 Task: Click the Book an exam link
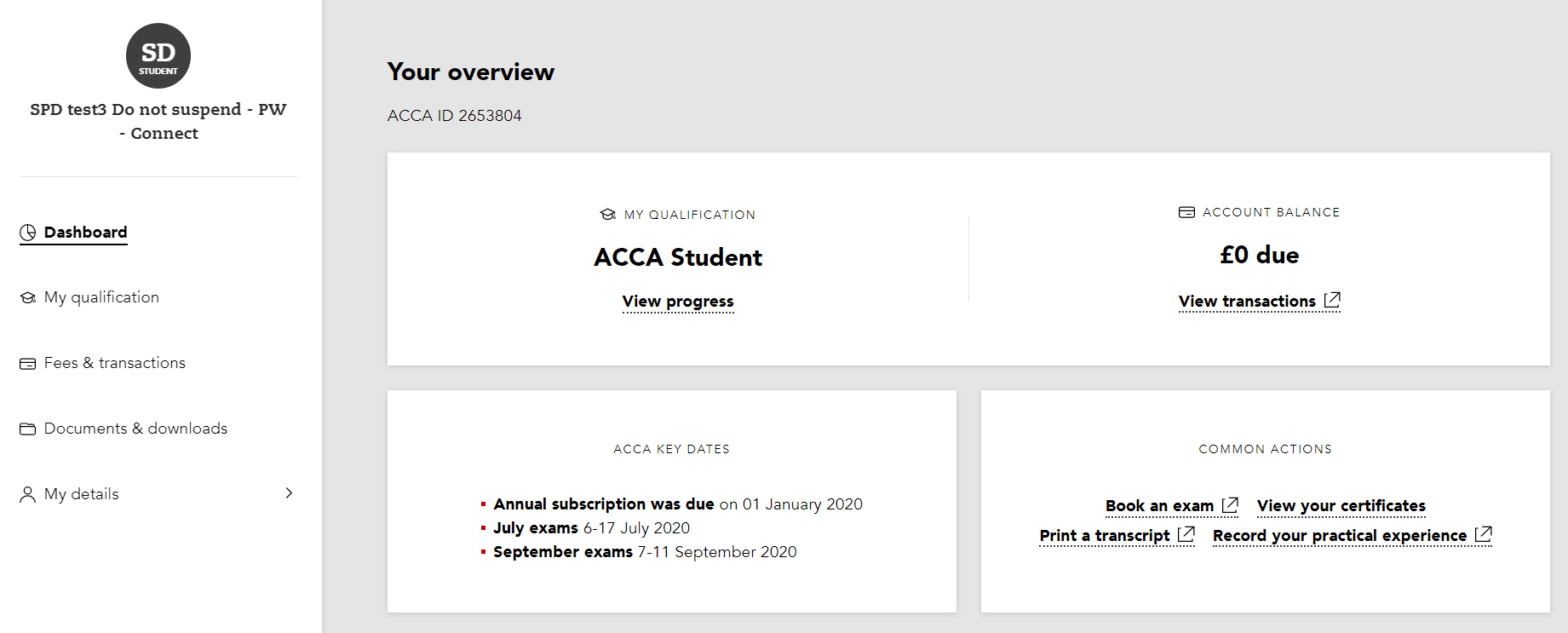[x=1159, y=505]
